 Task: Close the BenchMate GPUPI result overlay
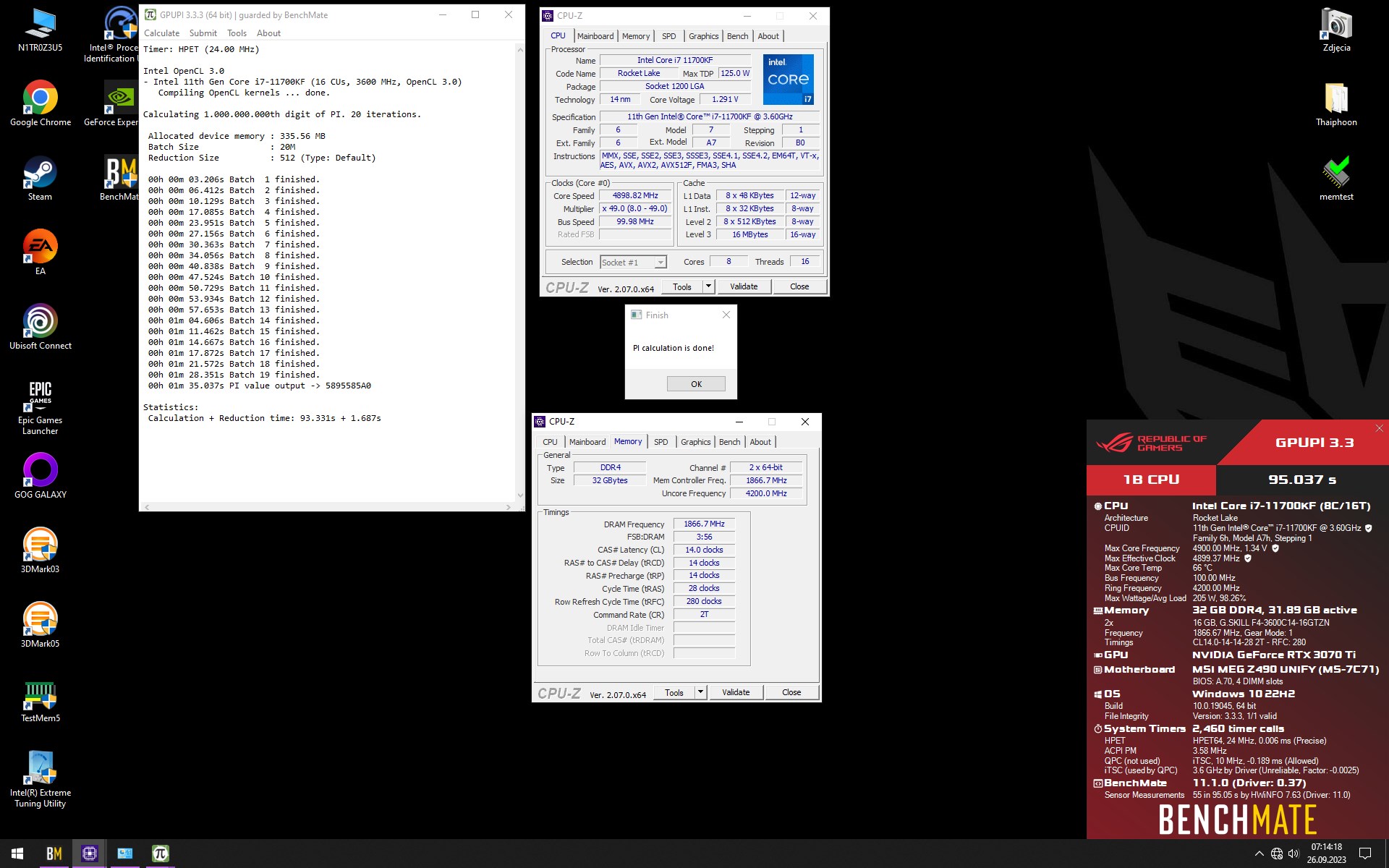point(1379,428)
